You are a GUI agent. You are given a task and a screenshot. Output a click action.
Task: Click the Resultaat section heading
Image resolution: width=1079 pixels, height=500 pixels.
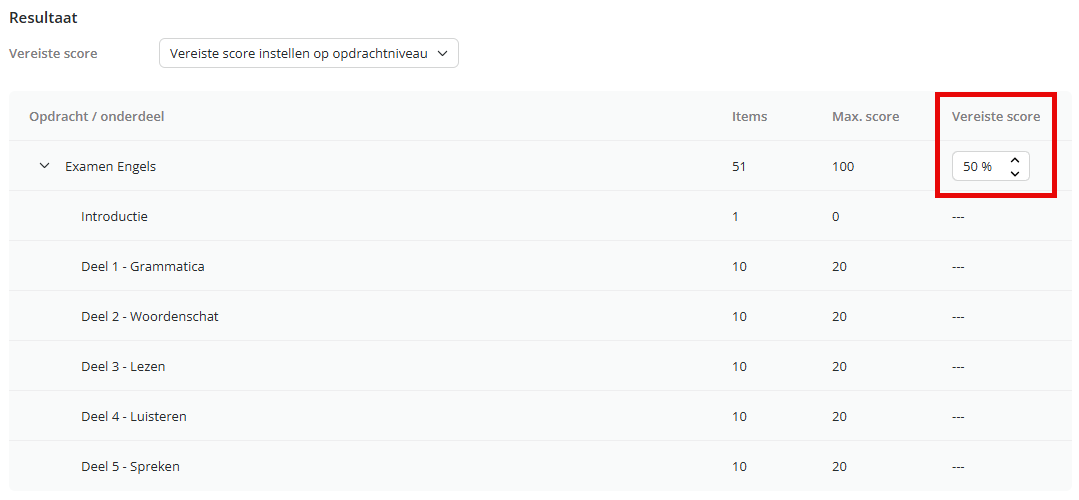43,18
